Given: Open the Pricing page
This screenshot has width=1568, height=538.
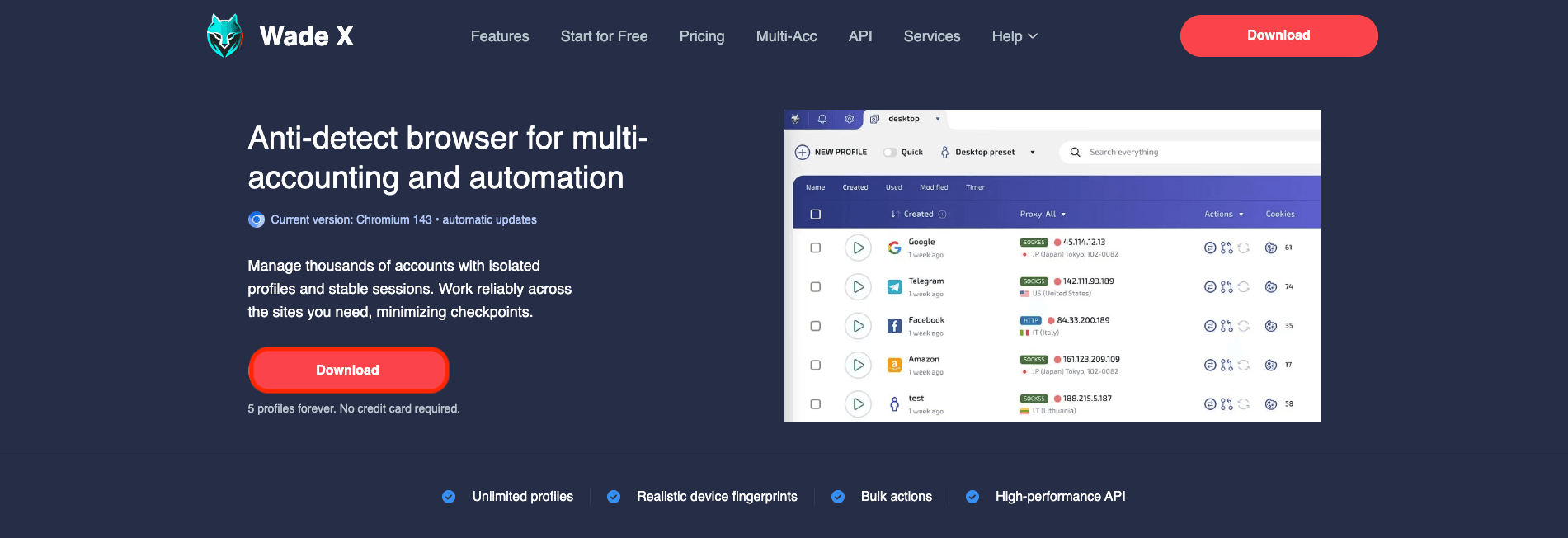Looking at the screenshot, I should coord(701,36).
